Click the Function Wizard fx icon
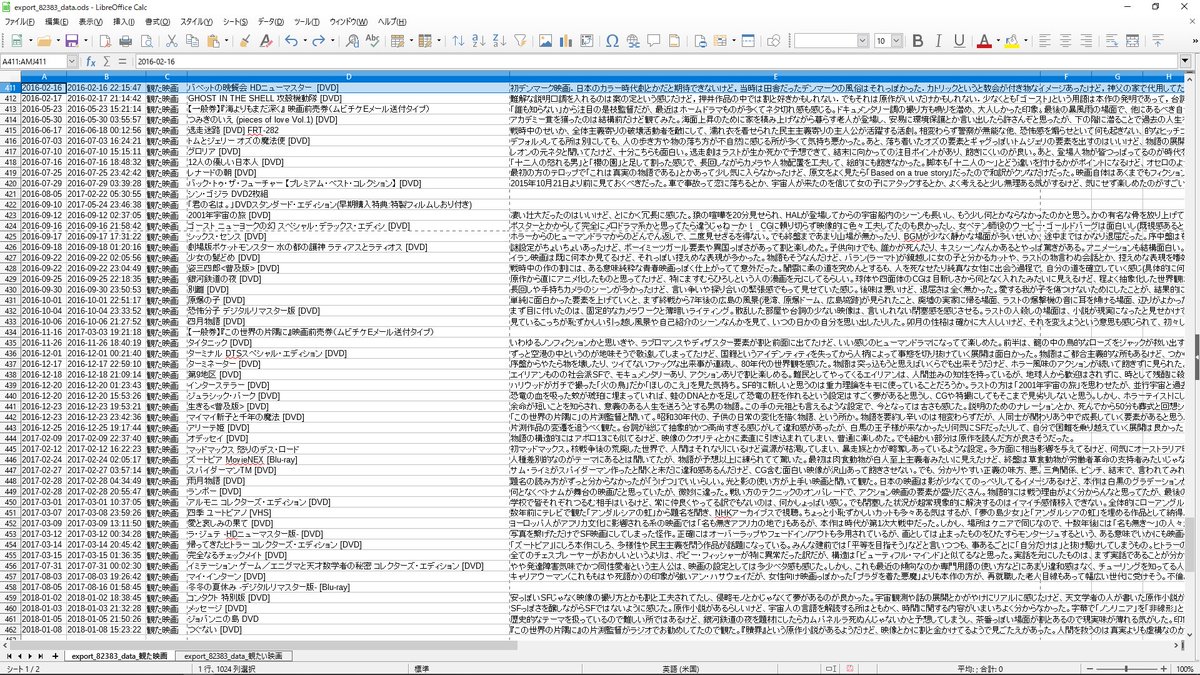Image resolution: width=1200 pixels, height=675 pixels. (91, 61)
